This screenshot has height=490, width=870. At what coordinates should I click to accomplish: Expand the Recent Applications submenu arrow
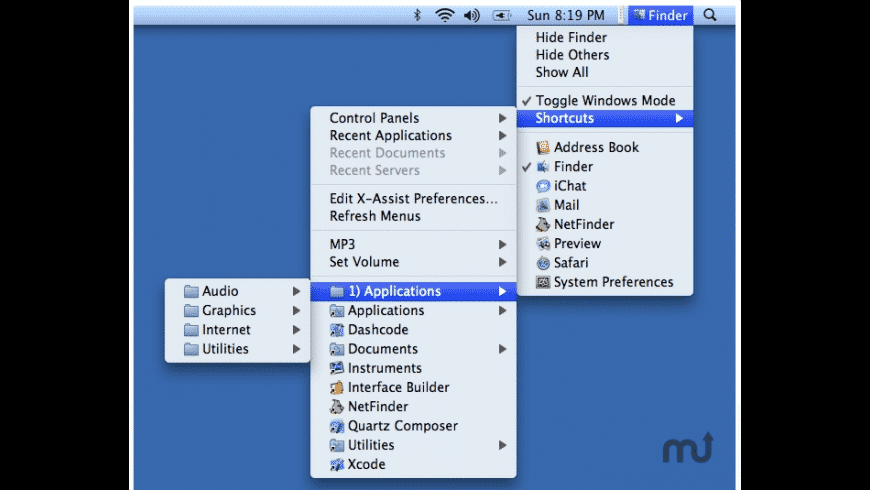click(x=502, y=135)
